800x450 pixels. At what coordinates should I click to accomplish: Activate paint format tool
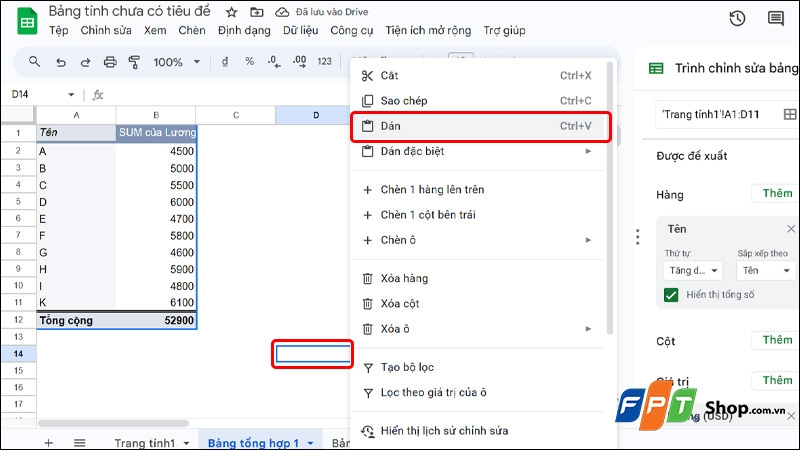[x=134, y=62]
